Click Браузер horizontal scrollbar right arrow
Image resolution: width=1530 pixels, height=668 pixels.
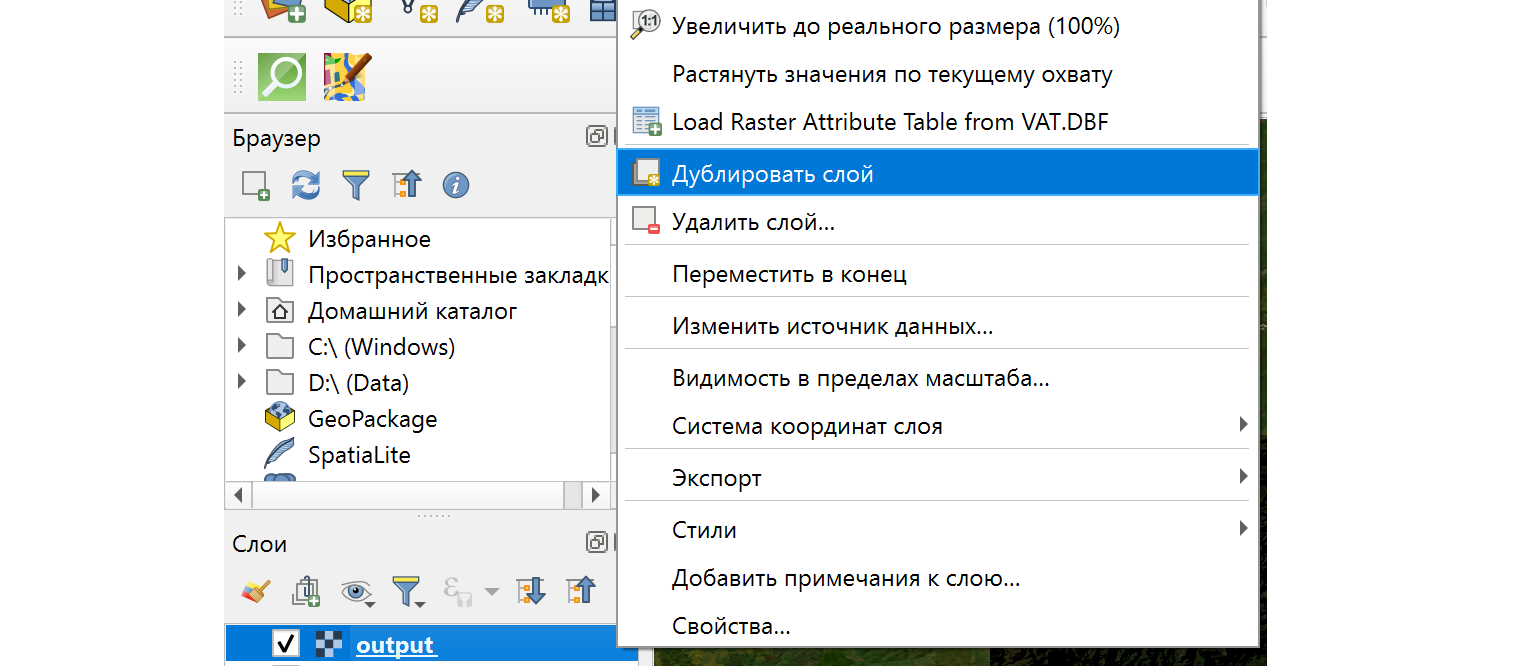click(596, 494)
